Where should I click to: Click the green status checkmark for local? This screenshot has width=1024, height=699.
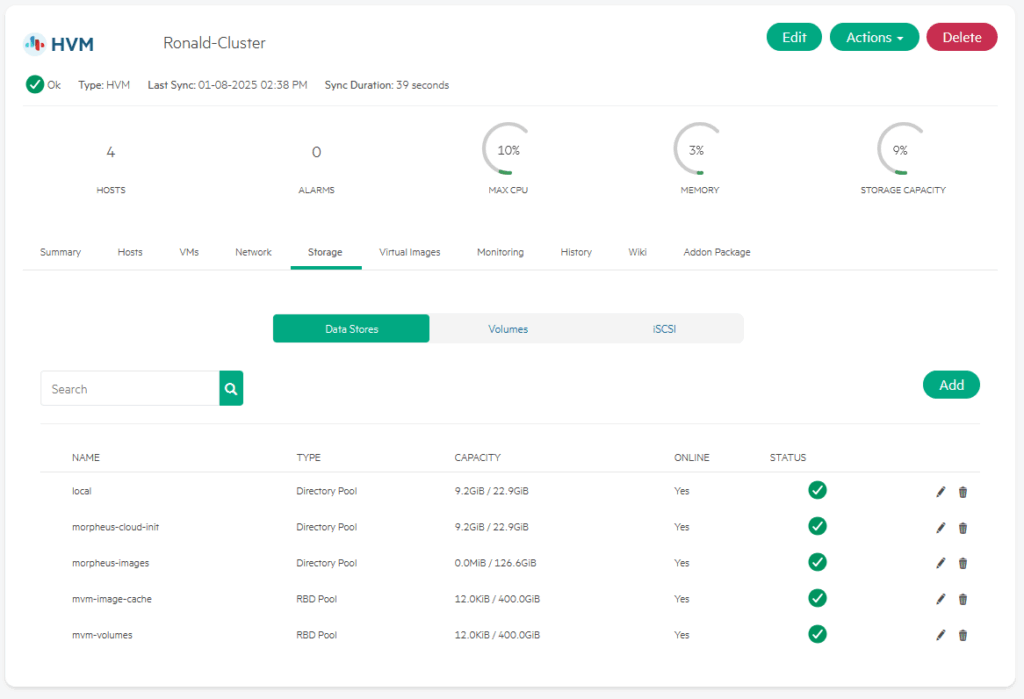817,490
